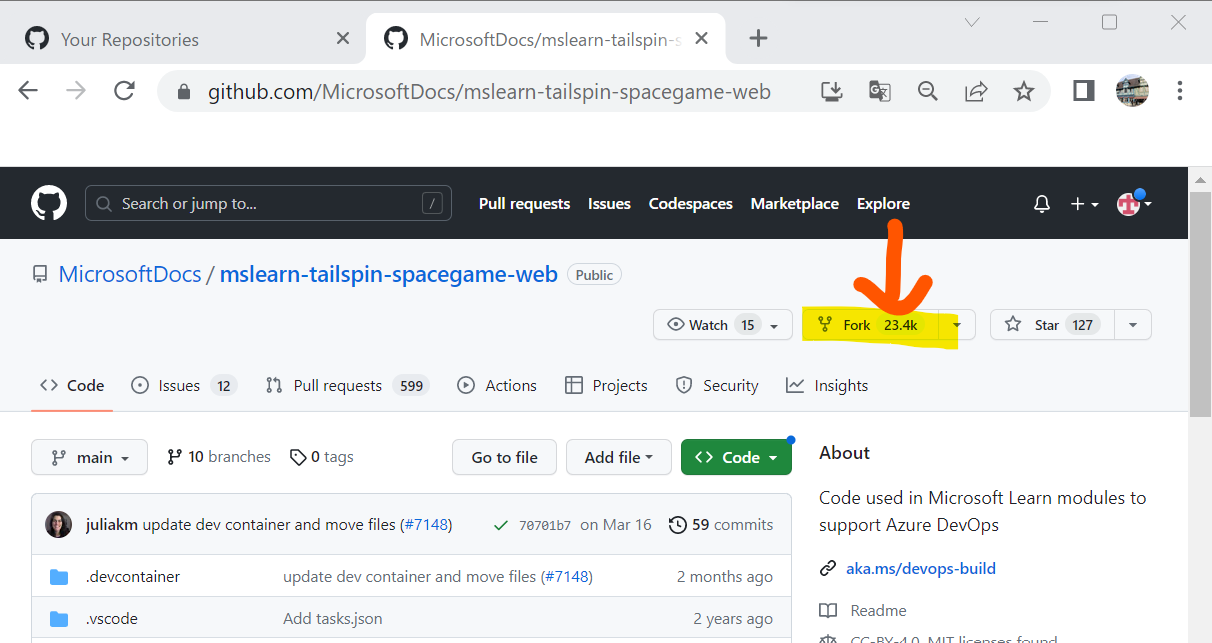Image resolution: width=1212 pixels, height=643 pixels.
Task: Close the MicrosoftDocs browser tab
Action: point(702,38)
